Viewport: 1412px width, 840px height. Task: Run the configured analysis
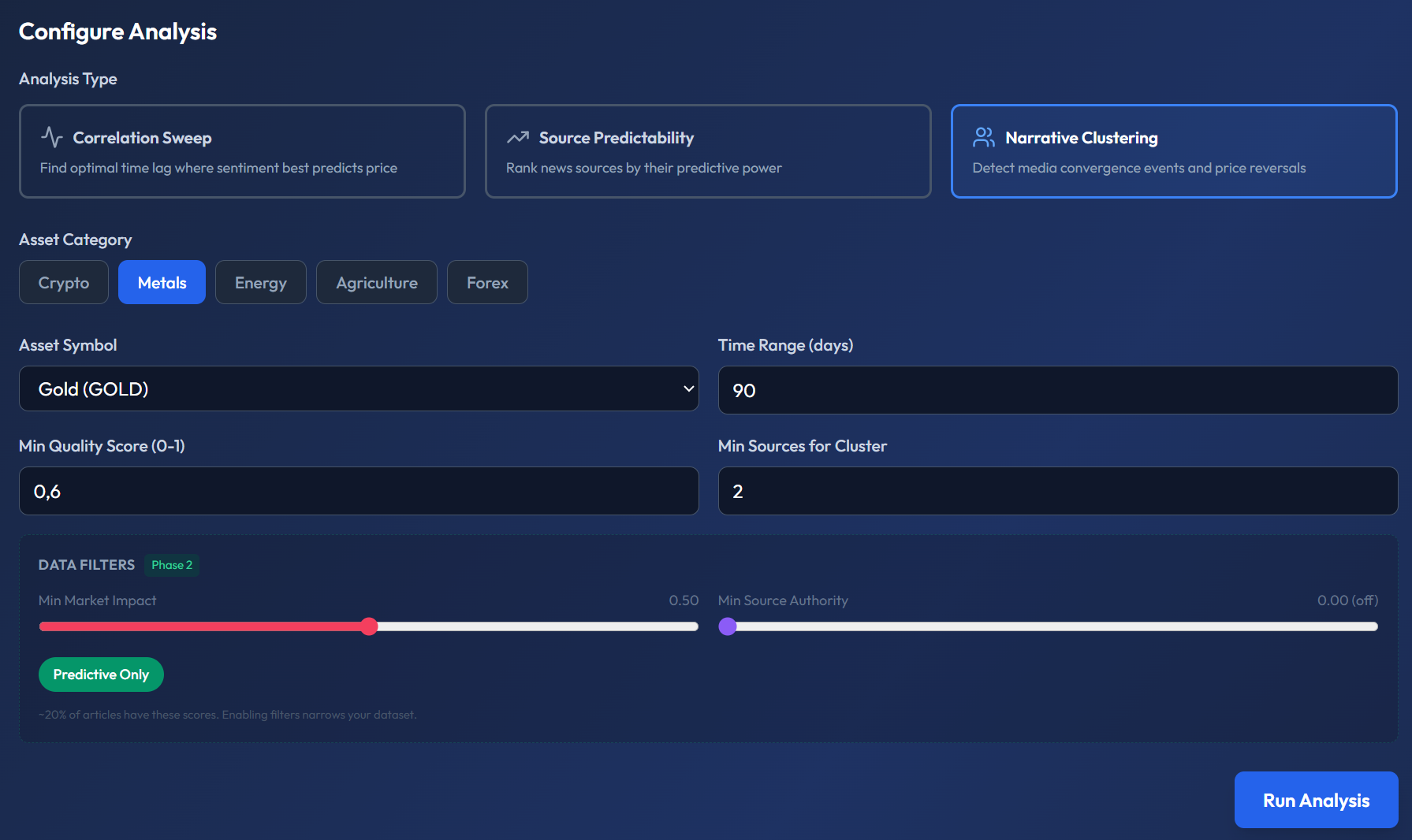click(x=1315, y=800)
